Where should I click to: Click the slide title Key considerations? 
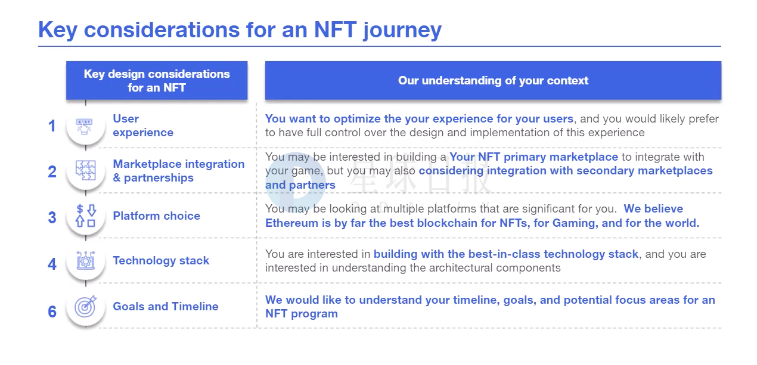[240, 30]
